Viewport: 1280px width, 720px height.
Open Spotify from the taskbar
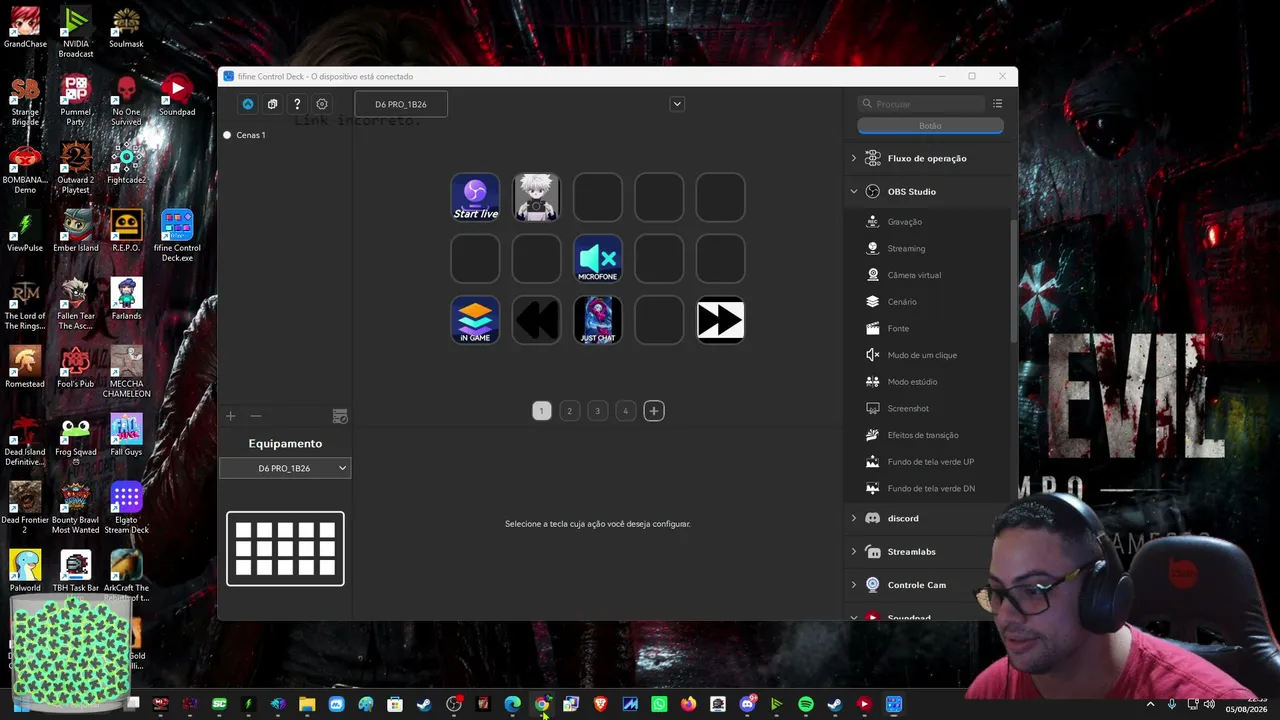806,704
